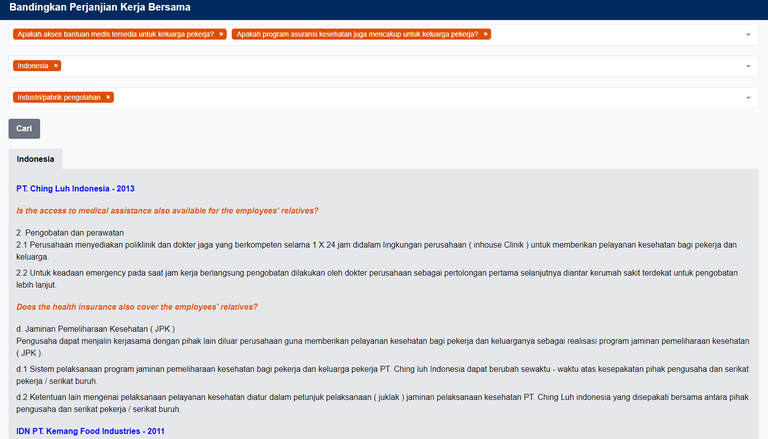The height and width of the screenshot is (439, 768).
Task: Remove the 'Industri/pabrik pengolahan' tag
Action: 108,98
